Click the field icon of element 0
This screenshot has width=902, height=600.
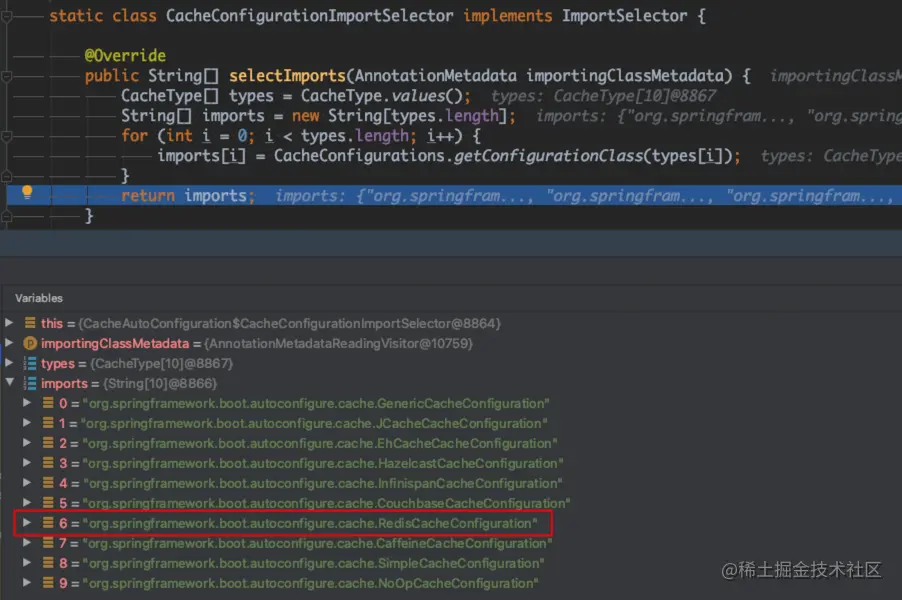point(48,403)
